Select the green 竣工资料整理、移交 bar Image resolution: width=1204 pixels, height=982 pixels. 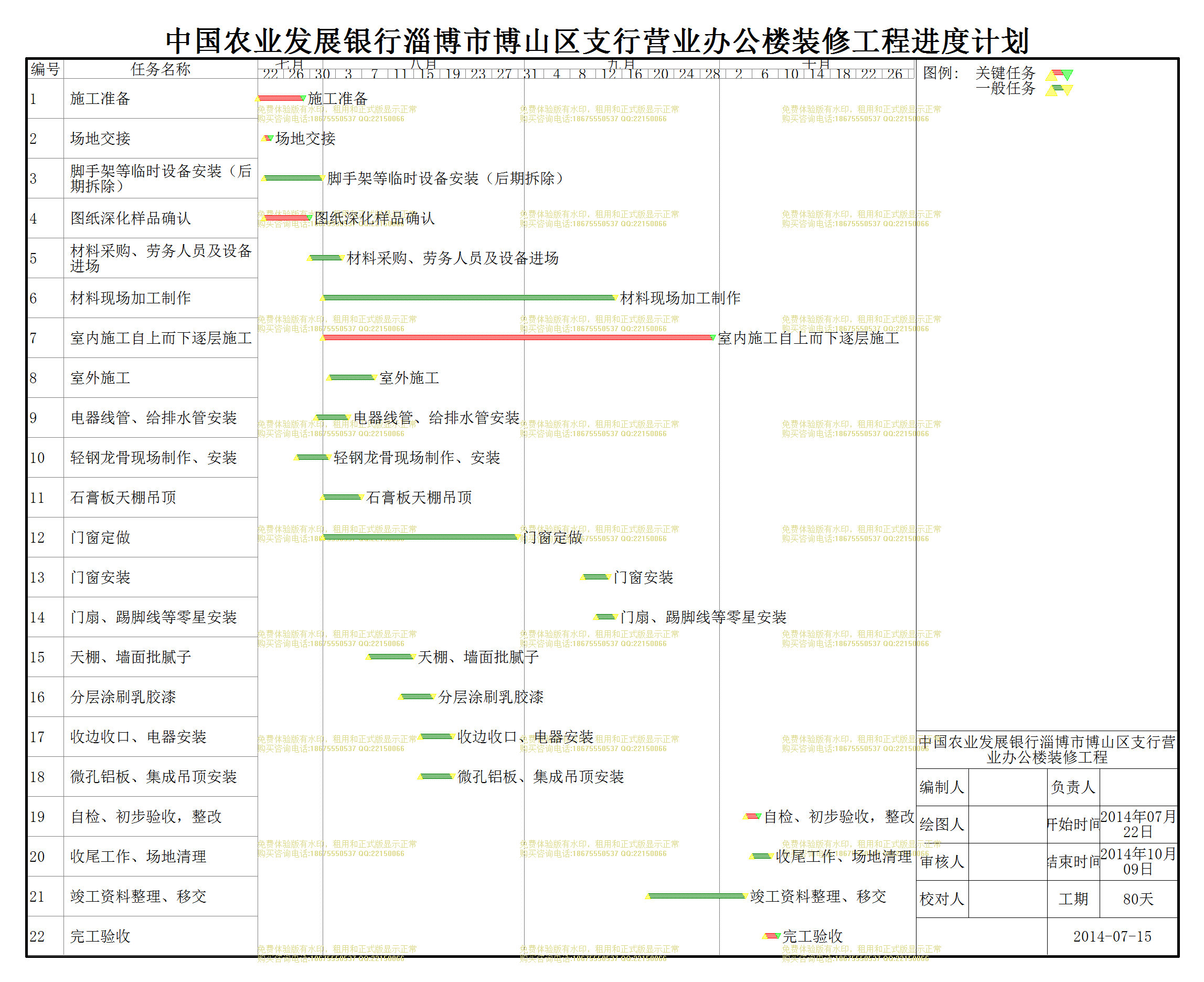coord(696,895)
